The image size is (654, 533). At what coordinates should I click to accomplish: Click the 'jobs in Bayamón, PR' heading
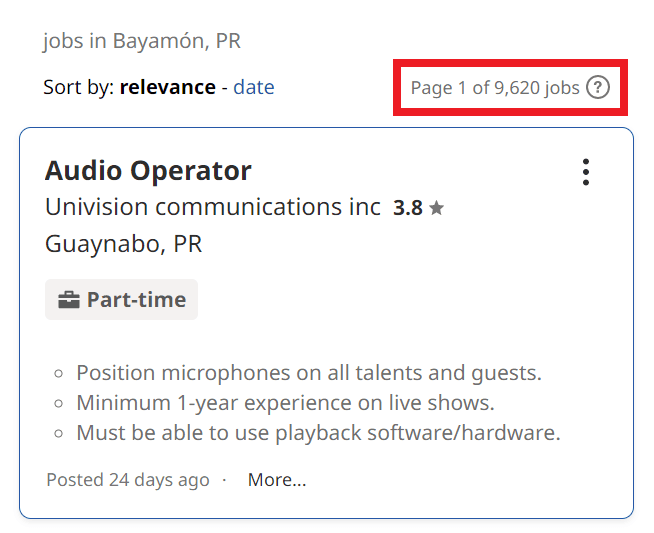pos(142,41)
